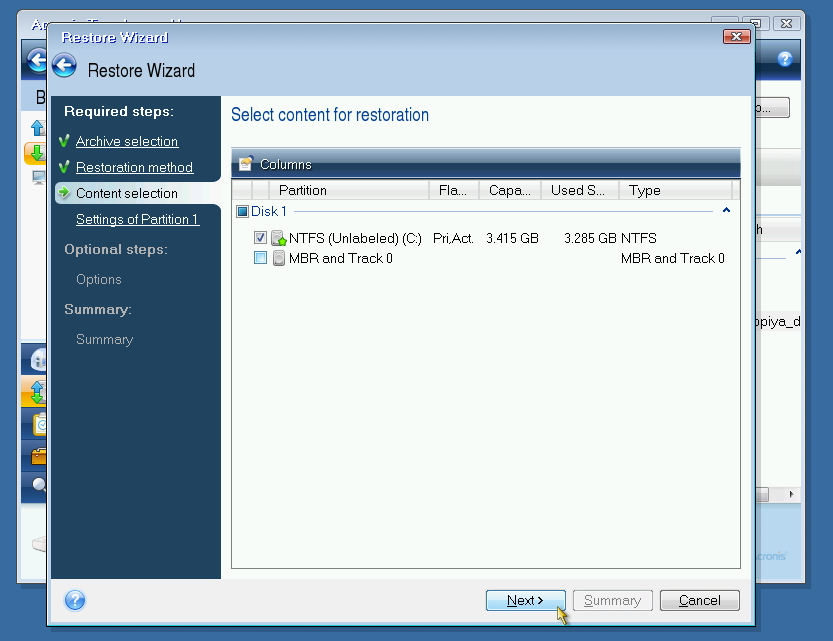833x641 pixels.
Task: Go to Archive selection step
Action: click(127, 141)
